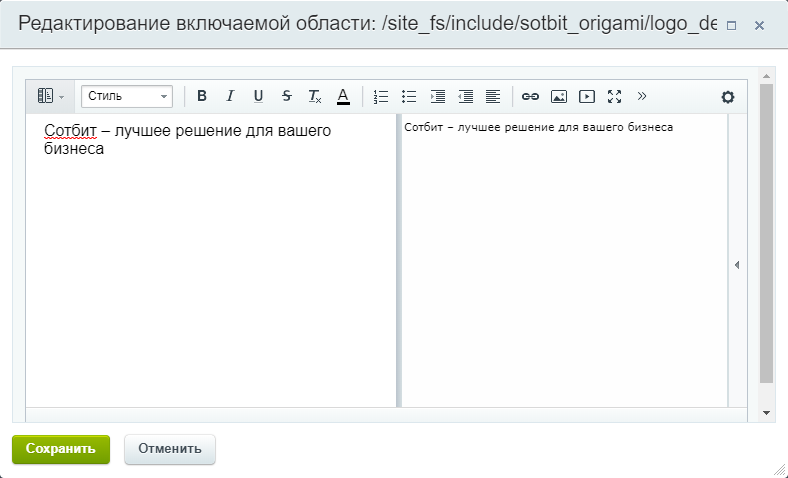Close the edit dialog
Viewport: 788px width, 478px height.
(759, 25)
